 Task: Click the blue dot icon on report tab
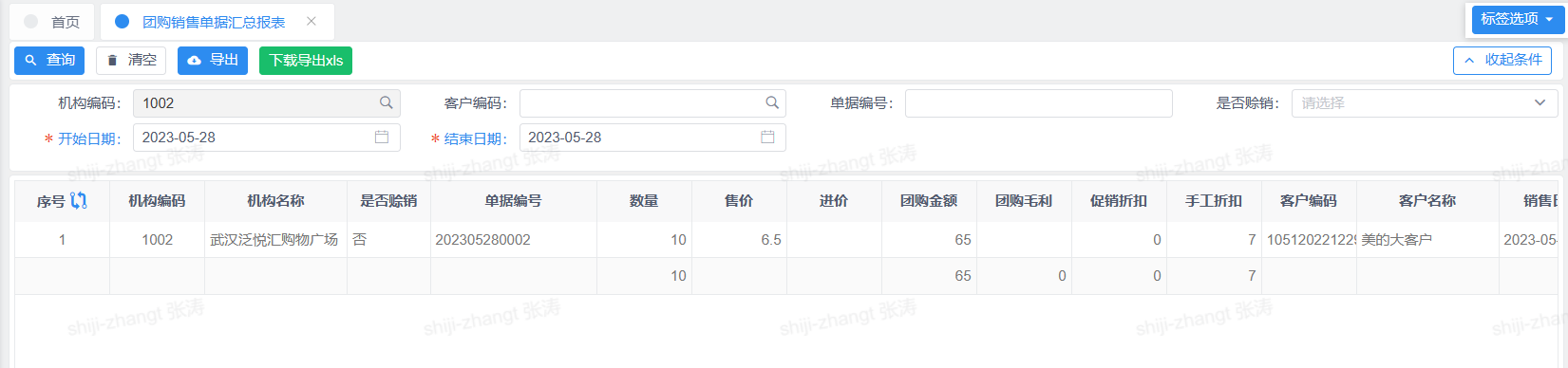(122, 21)
